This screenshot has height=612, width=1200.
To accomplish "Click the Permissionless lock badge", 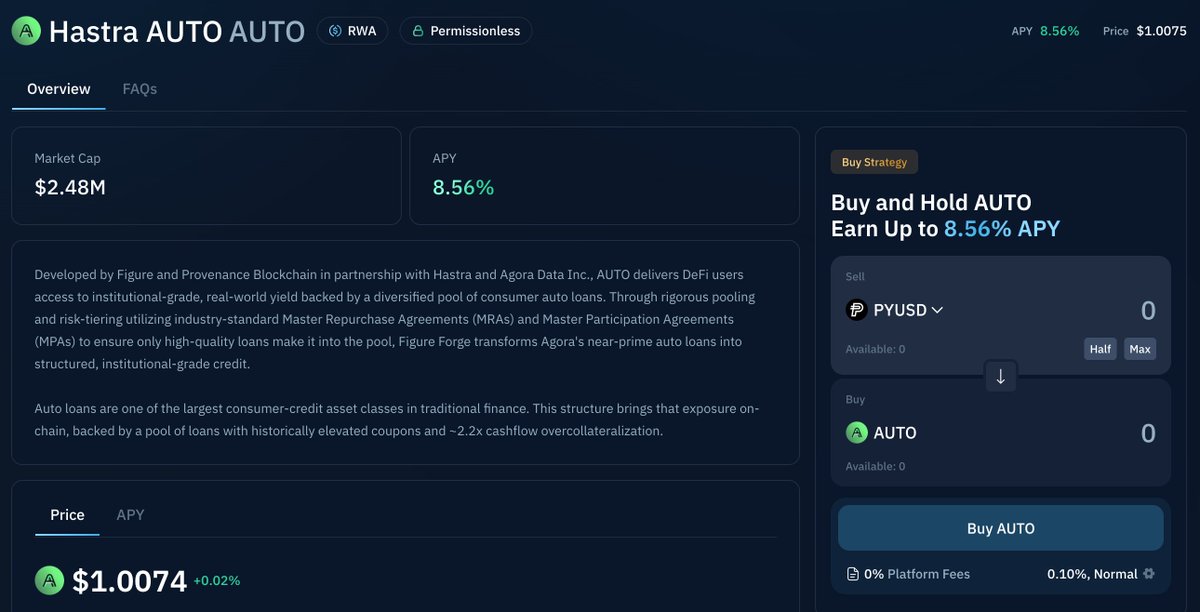I will pos(466,31).
